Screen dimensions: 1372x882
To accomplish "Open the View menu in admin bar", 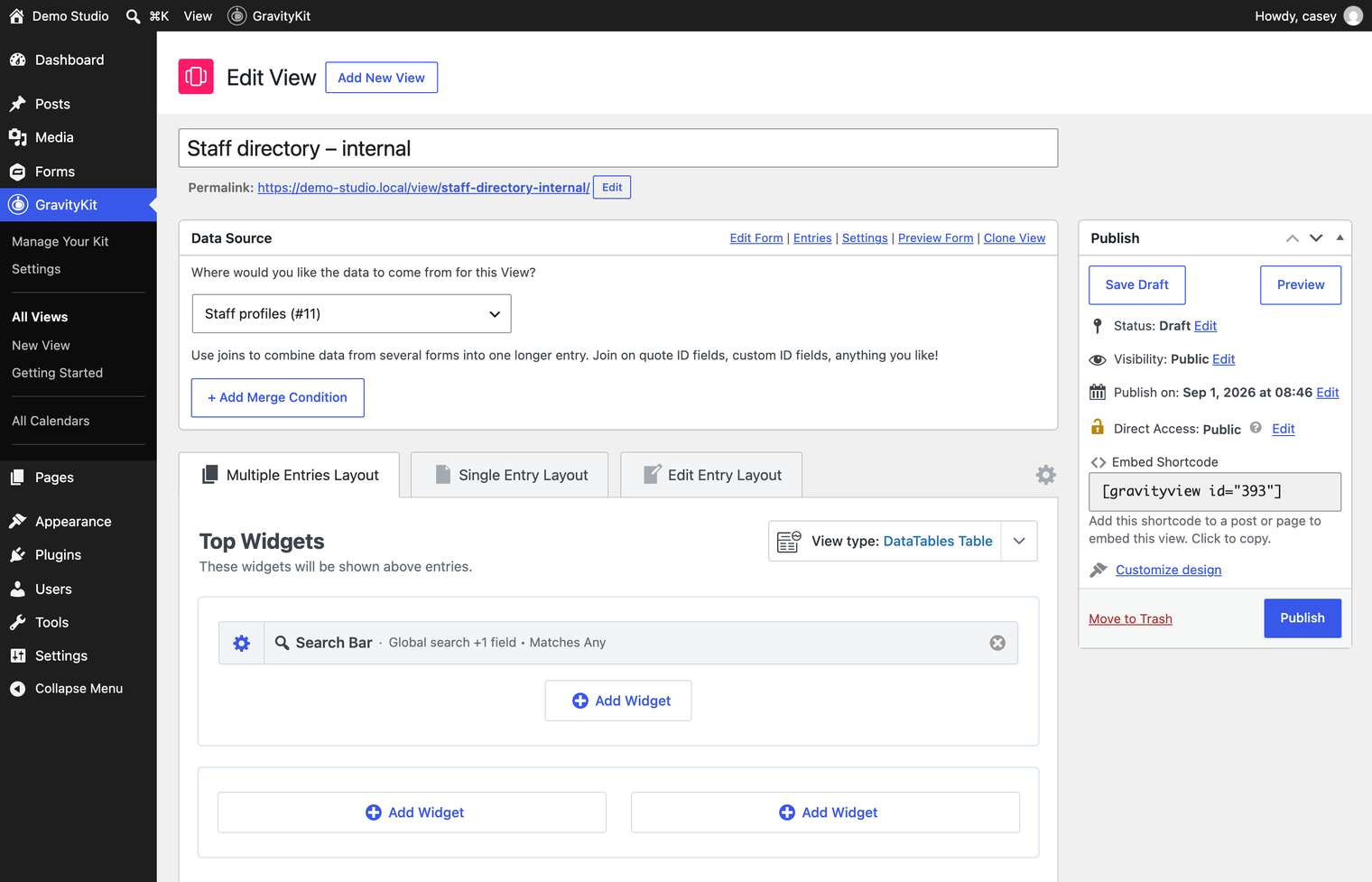I will point(198,16).
